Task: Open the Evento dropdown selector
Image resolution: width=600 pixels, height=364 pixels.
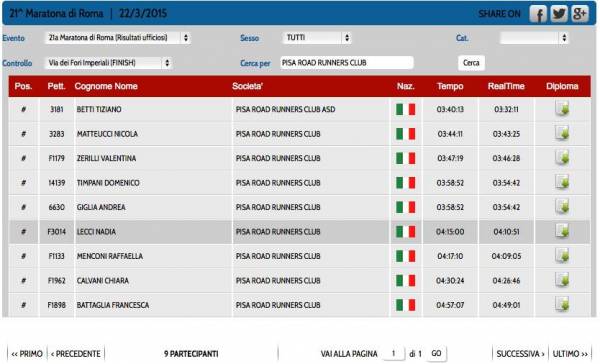Action: (118, 38)
